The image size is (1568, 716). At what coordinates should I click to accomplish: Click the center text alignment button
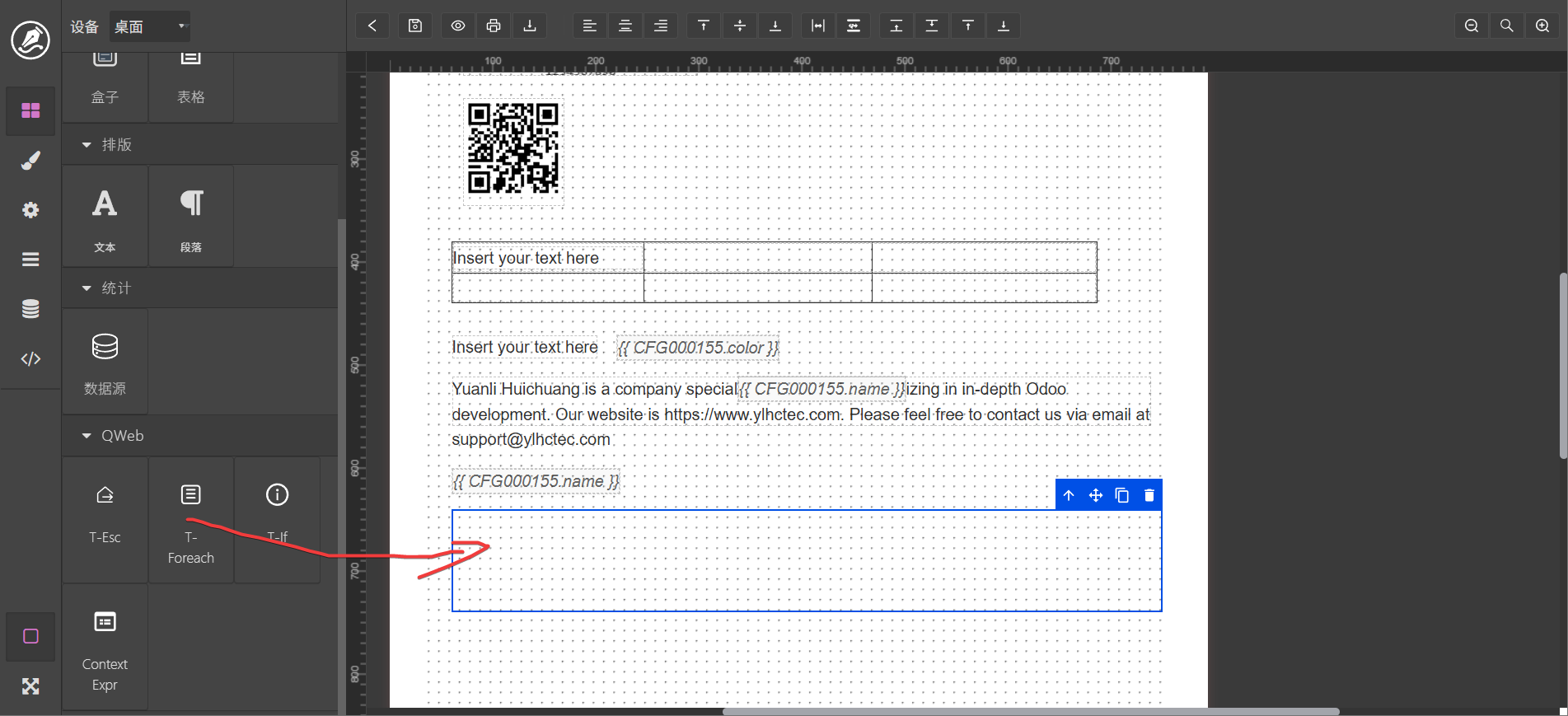(x=625, y=26)
